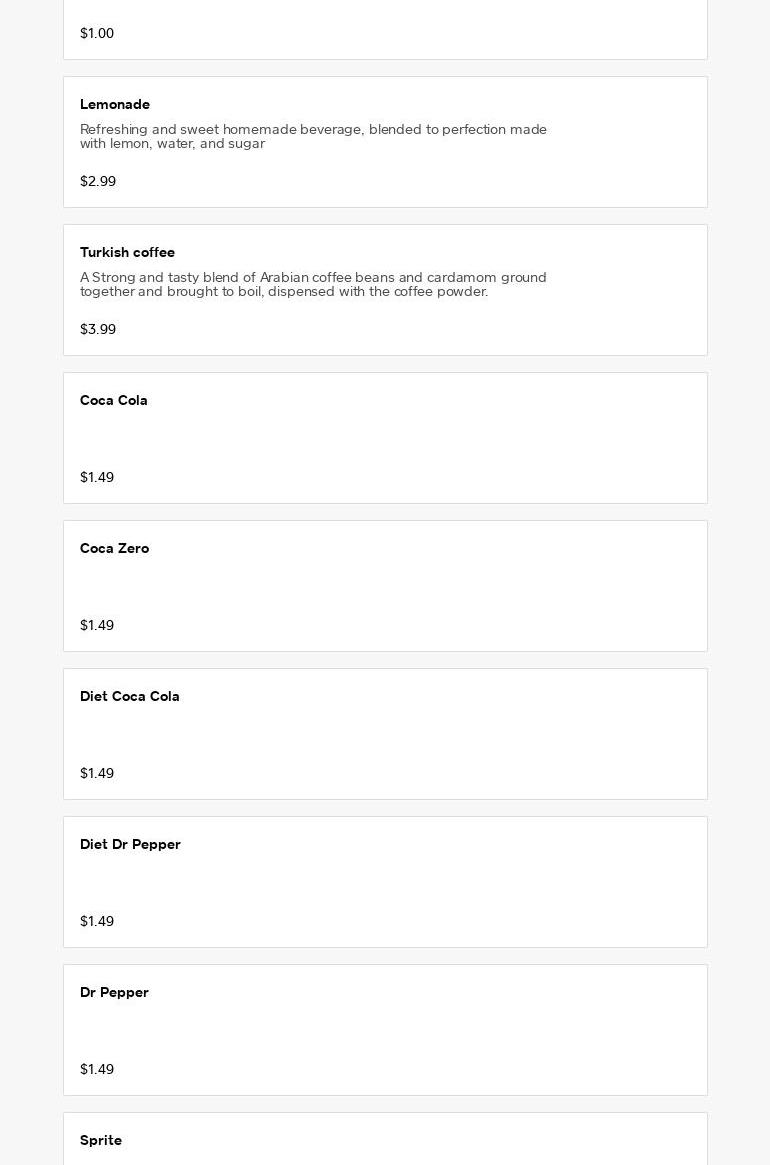Open the Lemonade menu item card
Viewport: 770px width, 1165px height.
tap(385, 142)
